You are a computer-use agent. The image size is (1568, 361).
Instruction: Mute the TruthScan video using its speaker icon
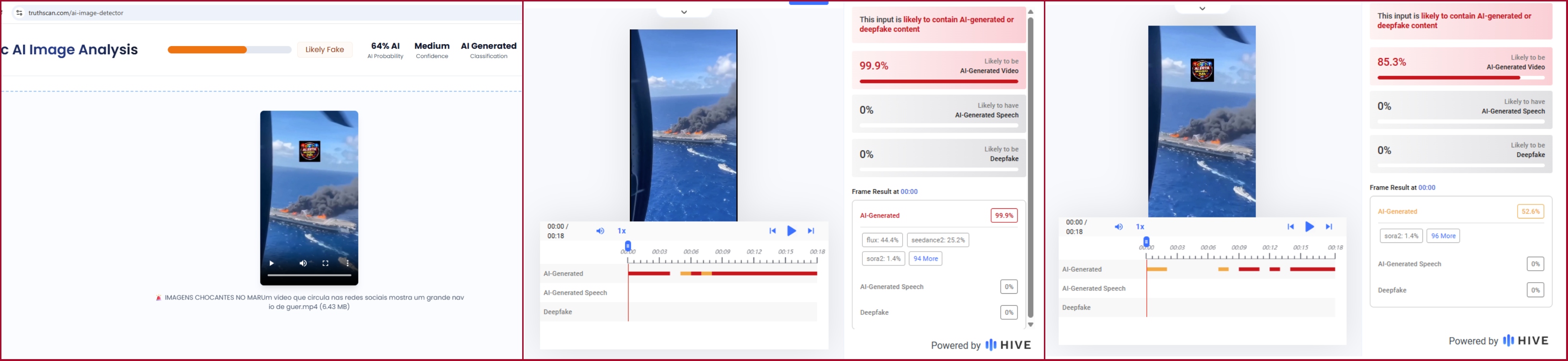[303, 263]
